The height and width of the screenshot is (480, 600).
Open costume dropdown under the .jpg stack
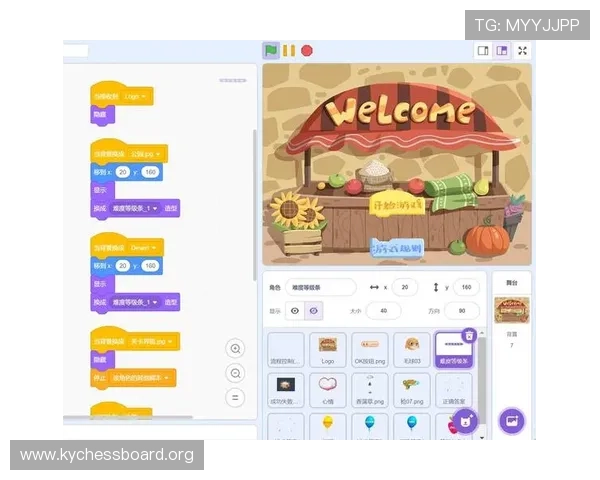(x=135, y=209)
